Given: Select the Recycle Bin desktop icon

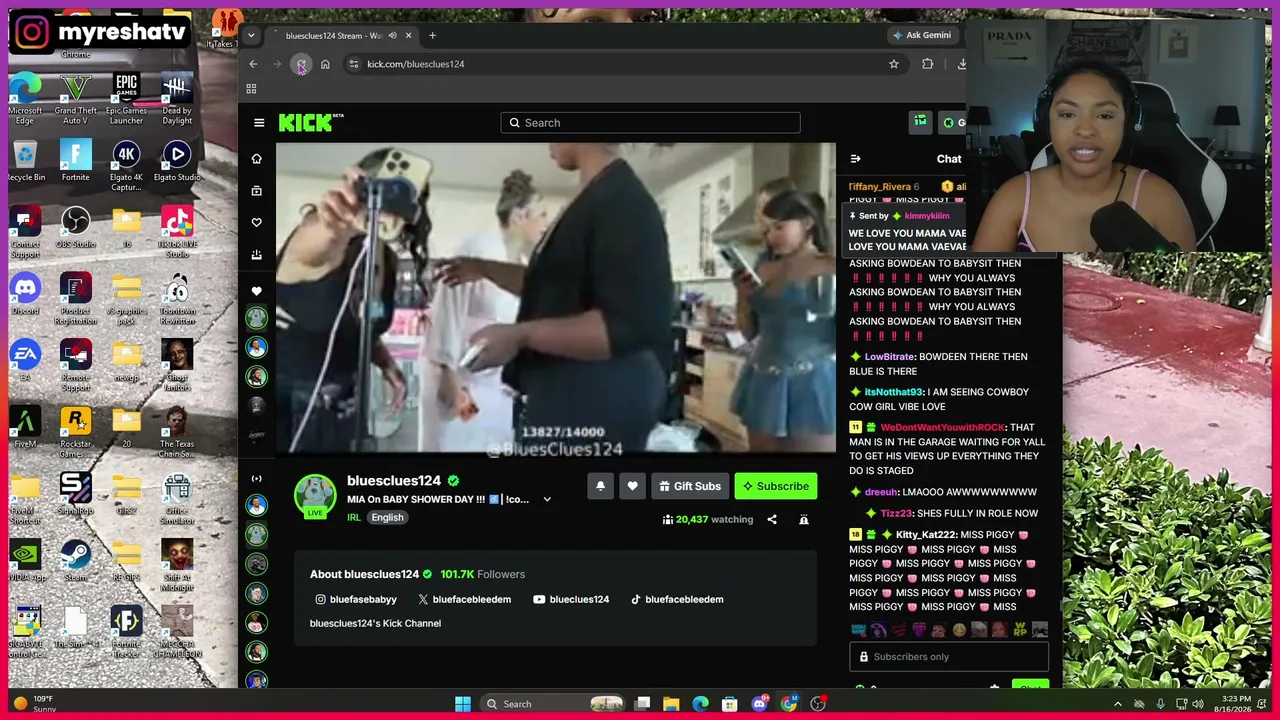Looking at the screenshot, I should tap(25, 162).
